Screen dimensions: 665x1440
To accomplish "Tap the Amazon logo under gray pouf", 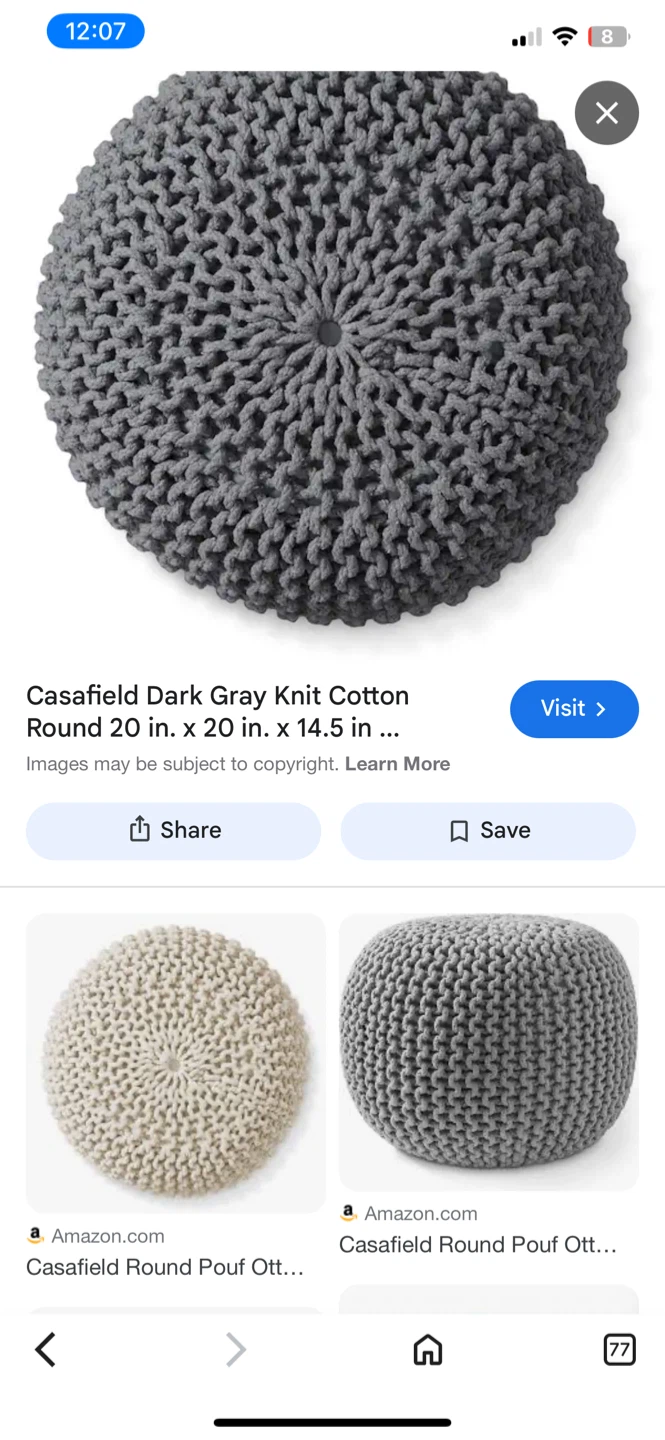I will coord(349,1213).
